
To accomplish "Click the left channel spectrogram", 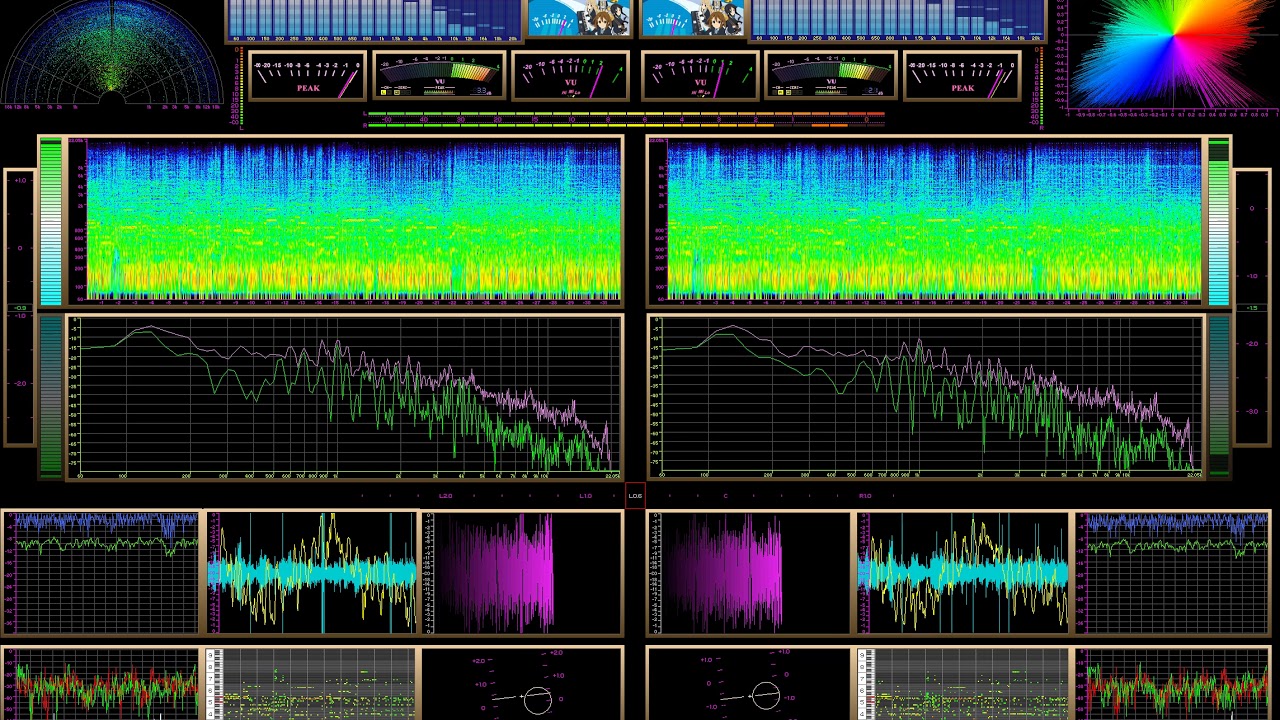I will point(343,221).
